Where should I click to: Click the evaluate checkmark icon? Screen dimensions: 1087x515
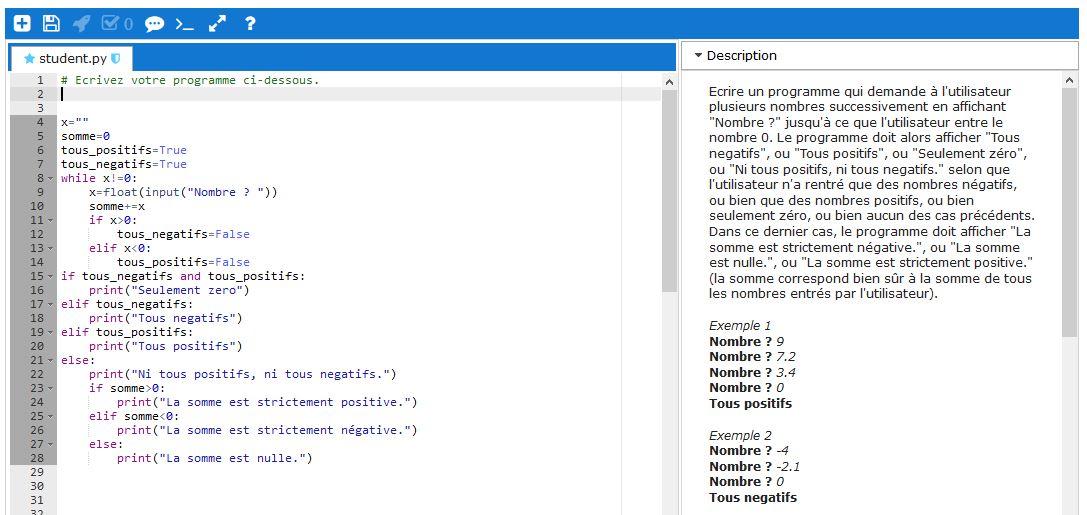tap(116, 23)
